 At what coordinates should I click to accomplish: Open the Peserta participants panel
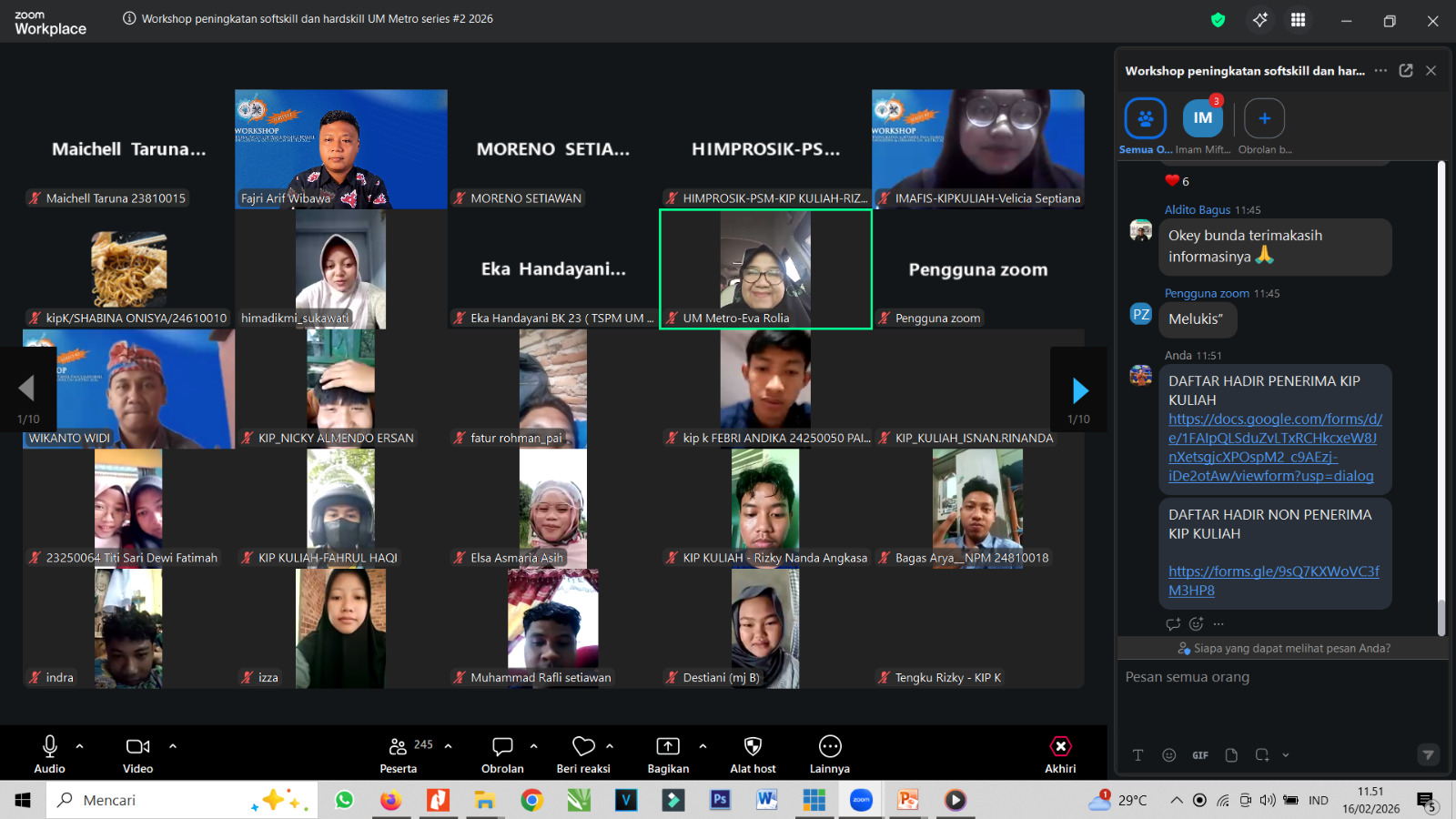(399, 754)
